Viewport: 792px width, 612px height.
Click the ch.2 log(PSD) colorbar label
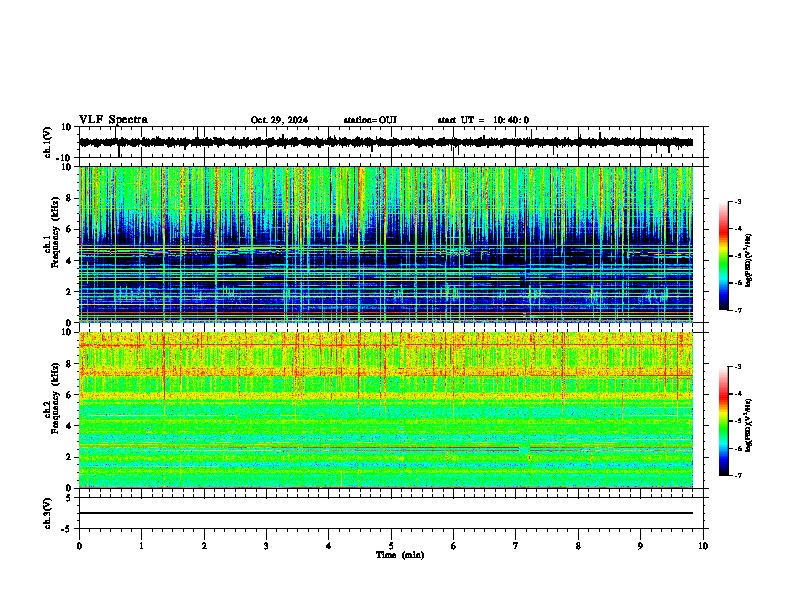coord(749,425)
